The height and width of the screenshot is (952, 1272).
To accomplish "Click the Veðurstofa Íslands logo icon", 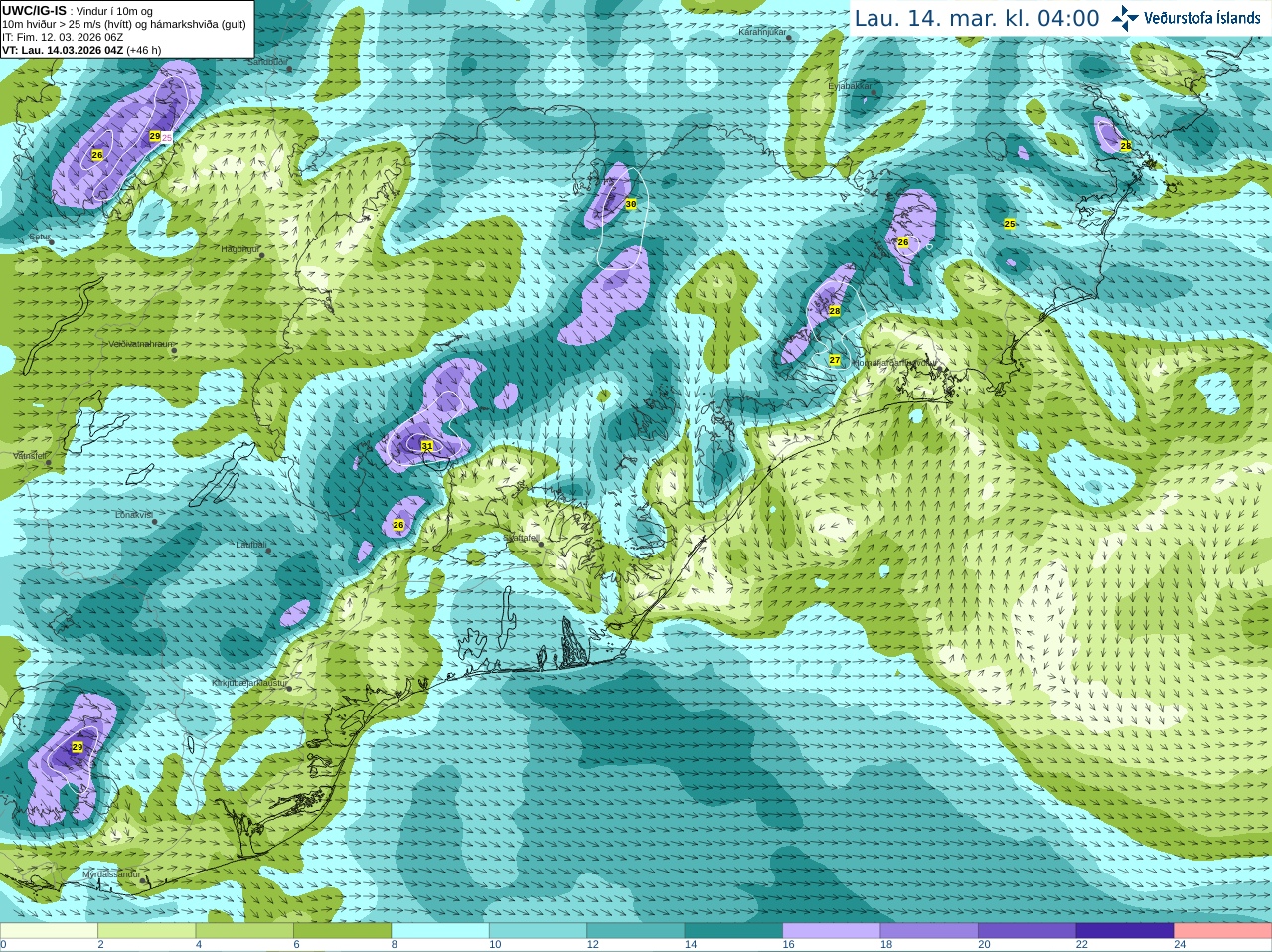I will point(1124,18).
